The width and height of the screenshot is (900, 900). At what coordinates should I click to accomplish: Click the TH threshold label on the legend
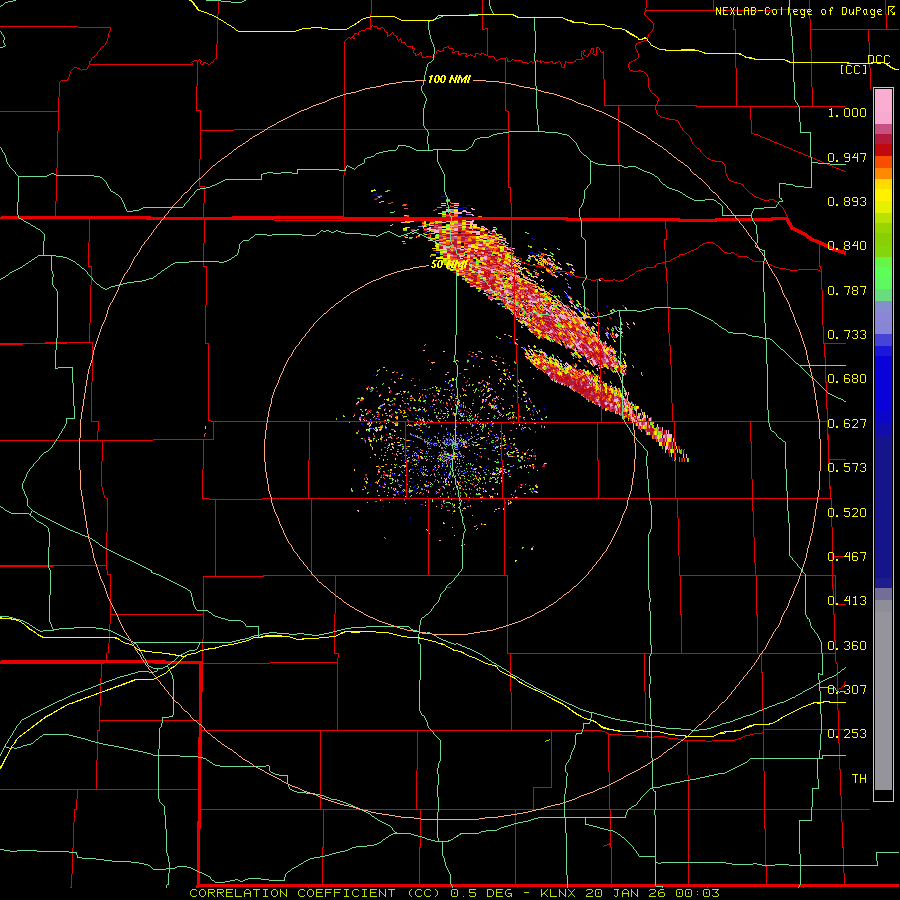tap(859, 779)
